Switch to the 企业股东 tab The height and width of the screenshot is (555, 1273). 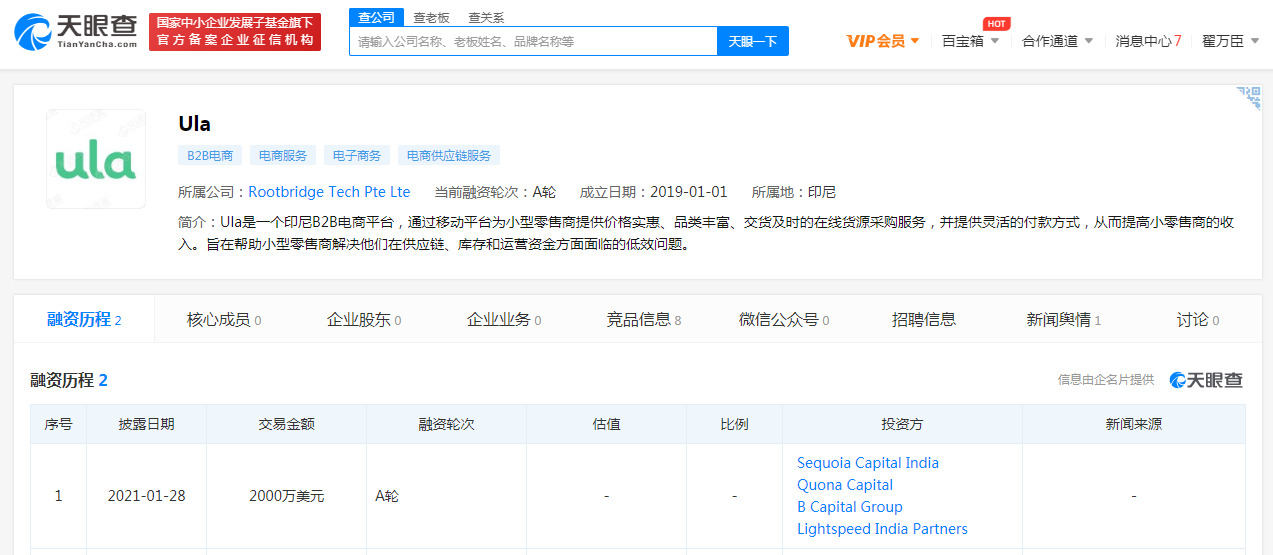(364, 320)
